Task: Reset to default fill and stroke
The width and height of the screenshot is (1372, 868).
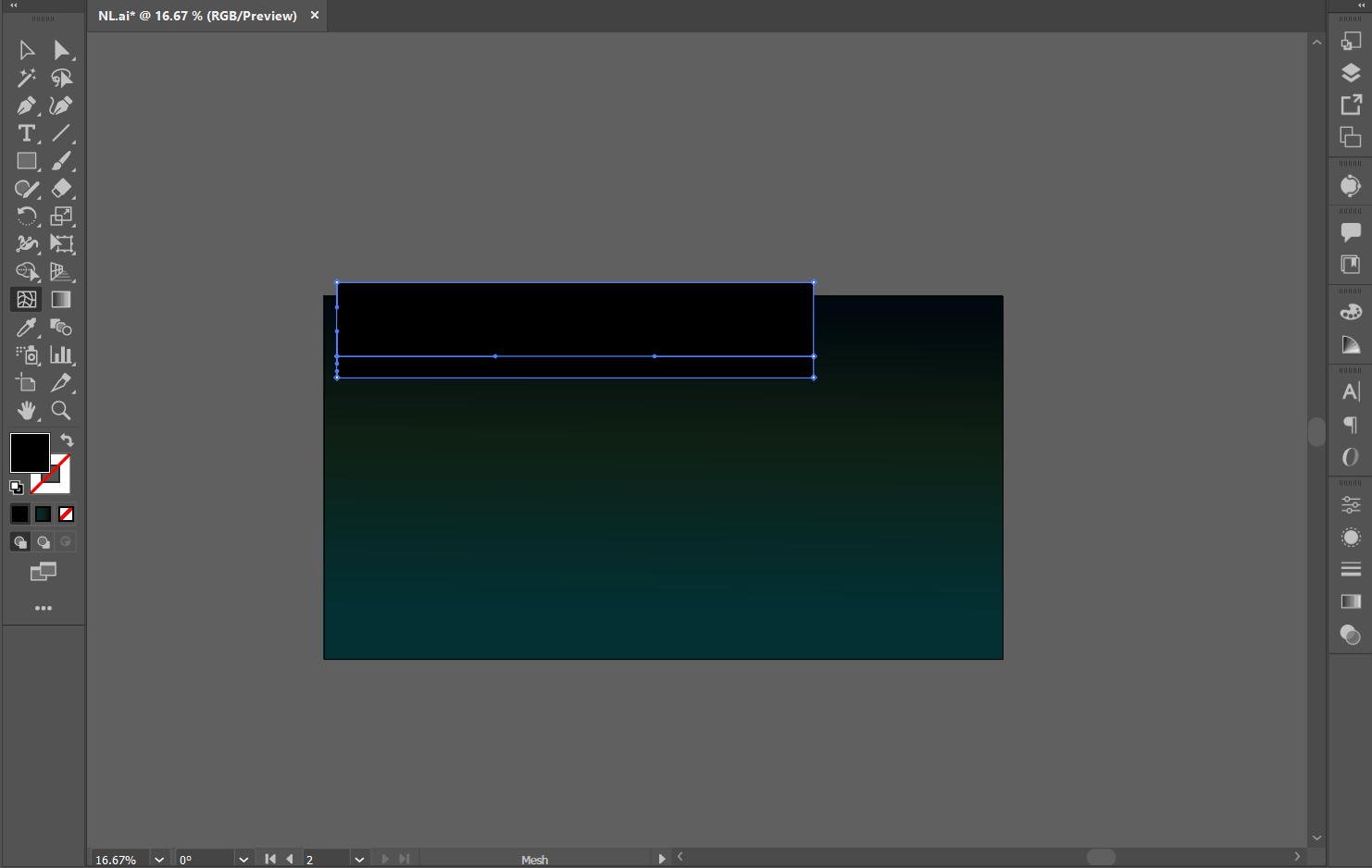Action: pos(17,488)
